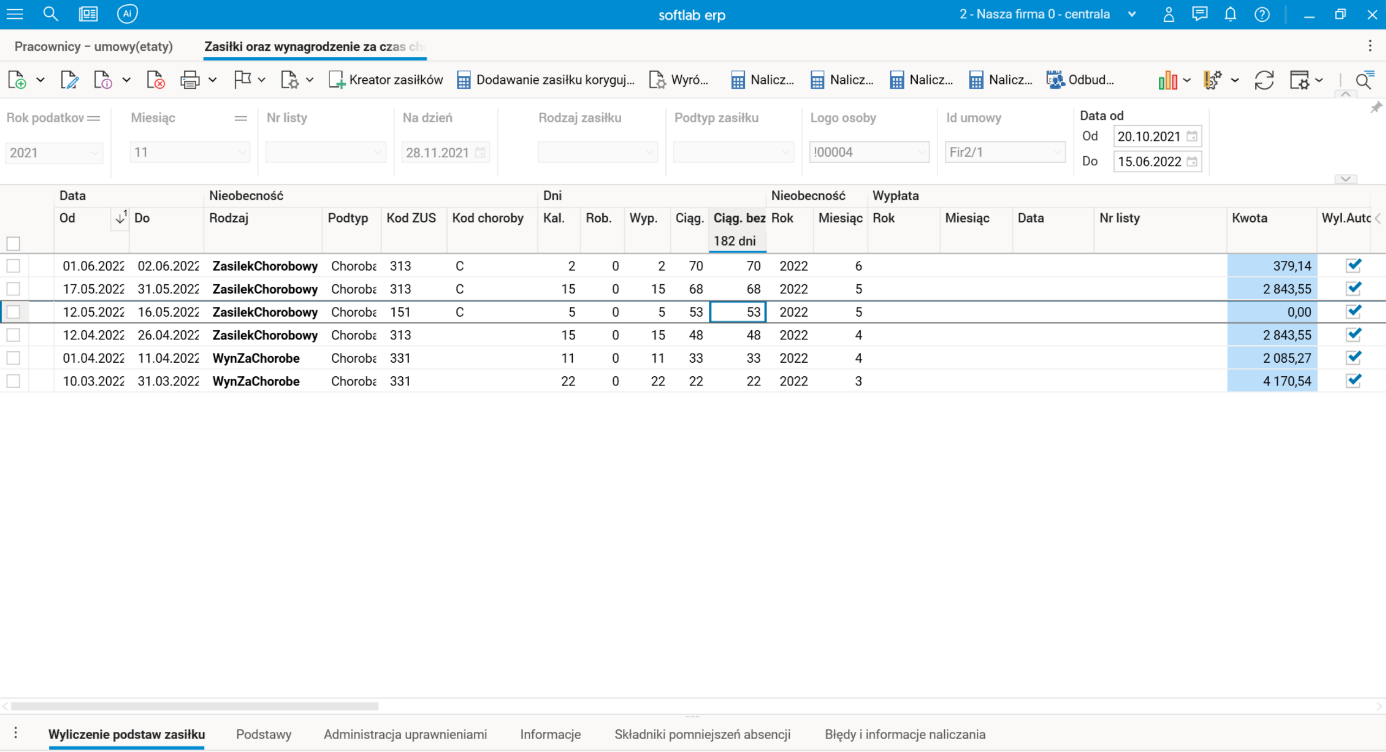Open the 'Składniki pomniejszeń absencji' tab
This screenshot has height=752, width=1386.
[702, 734]
